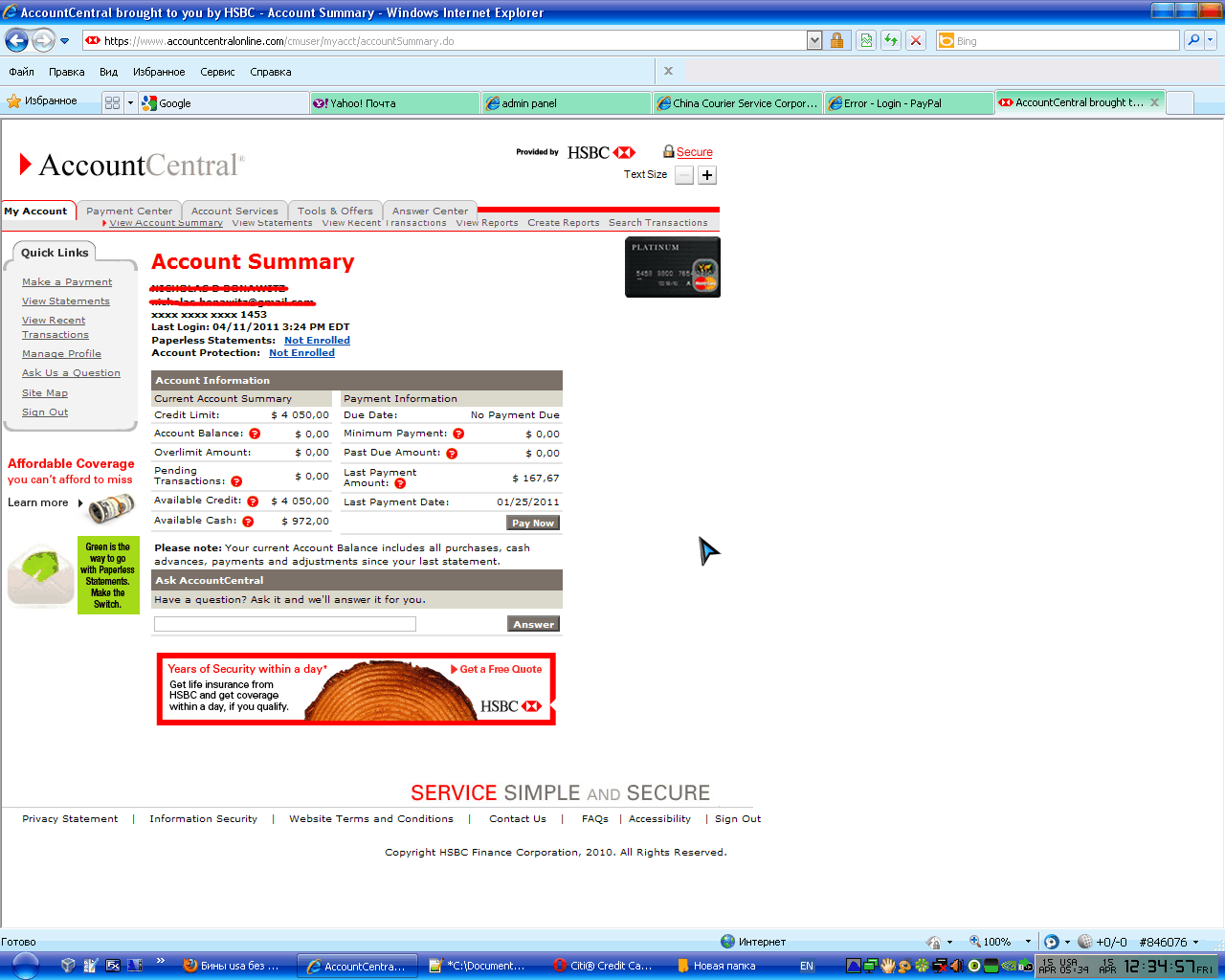
Task: Switch to the Yahoo! Почта tab
Action: click(x=395, y=102)
